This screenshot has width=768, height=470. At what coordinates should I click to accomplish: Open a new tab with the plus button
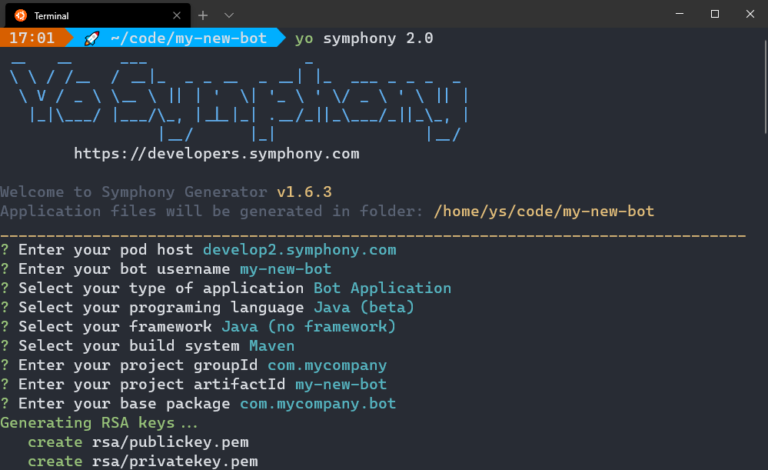coord(202,15)
